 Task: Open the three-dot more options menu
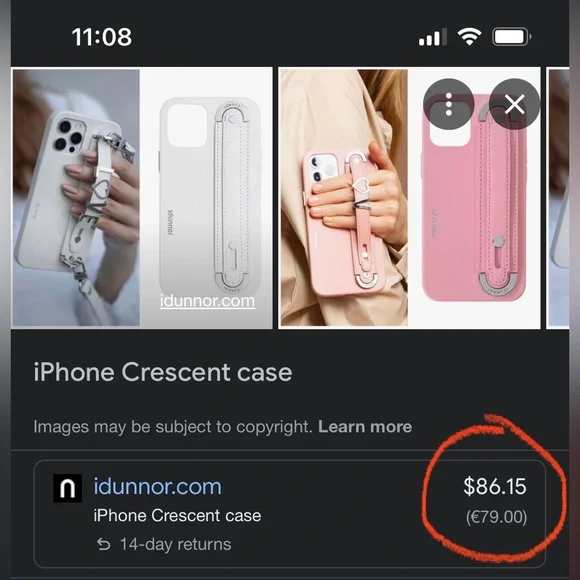point(449,104)
